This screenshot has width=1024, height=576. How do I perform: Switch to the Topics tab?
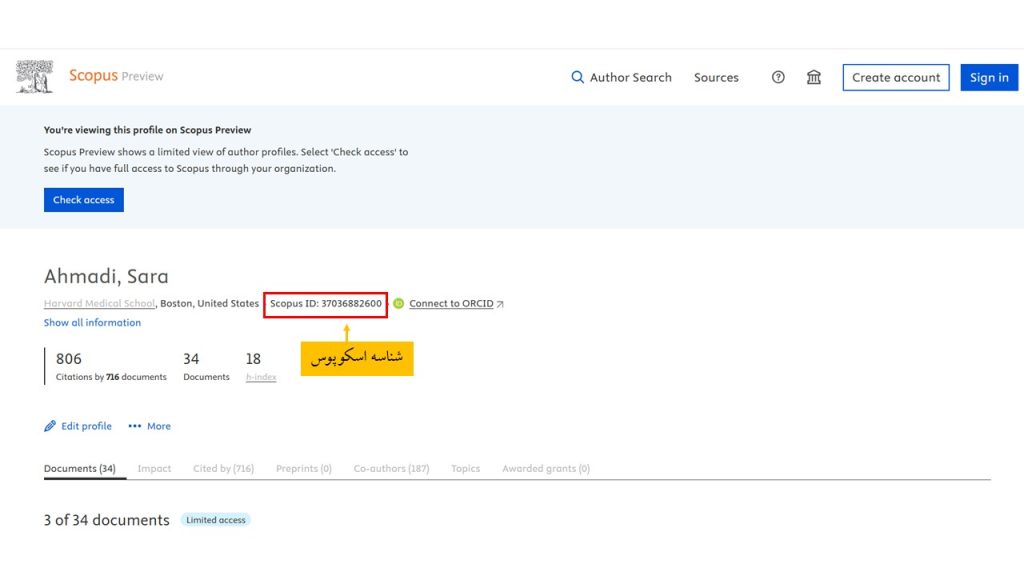coord(466,468)
